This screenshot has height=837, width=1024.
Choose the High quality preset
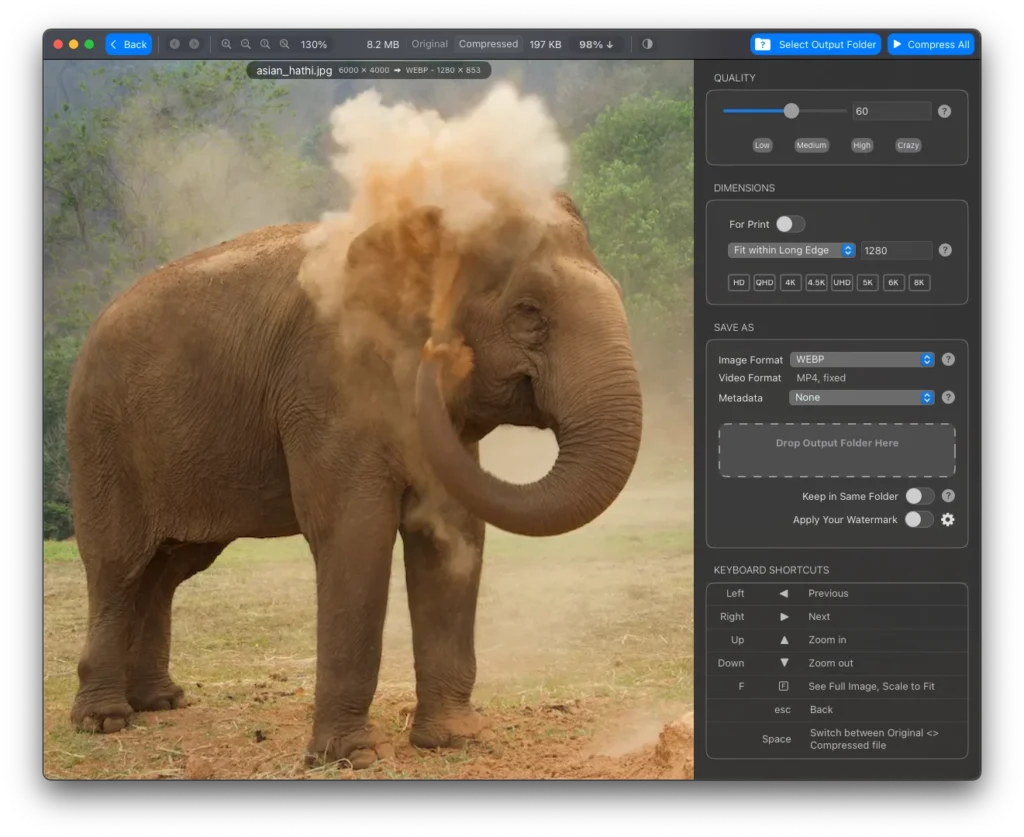click(x=861, y=145)
